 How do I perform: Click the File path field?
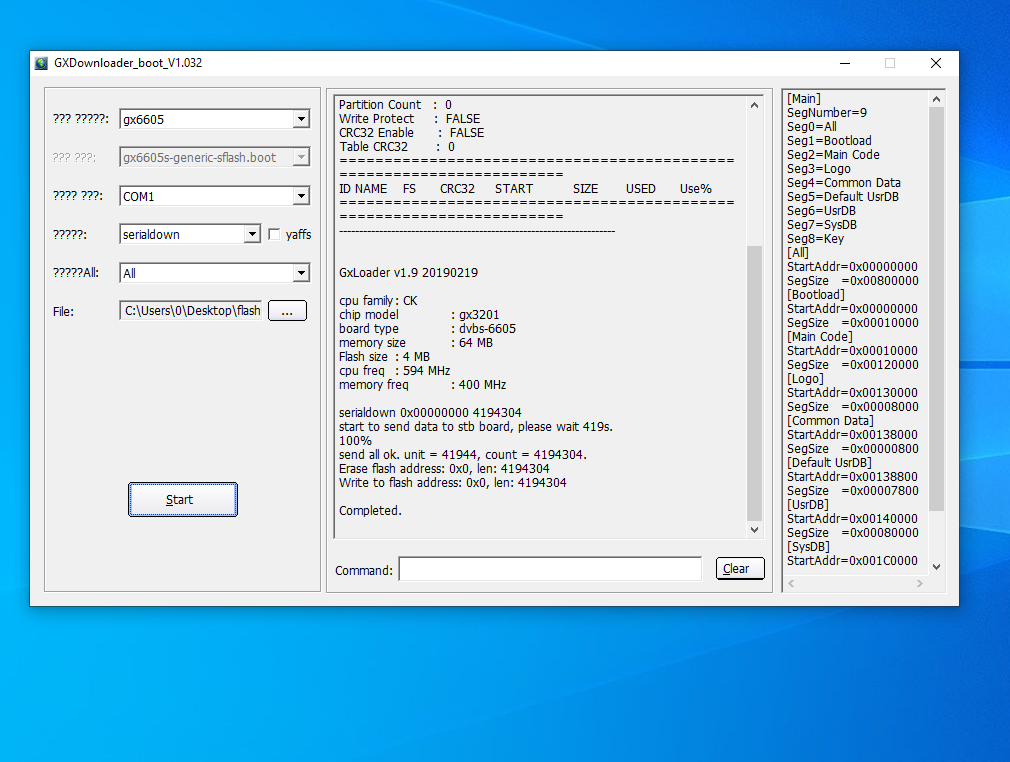tap(191, 311)
